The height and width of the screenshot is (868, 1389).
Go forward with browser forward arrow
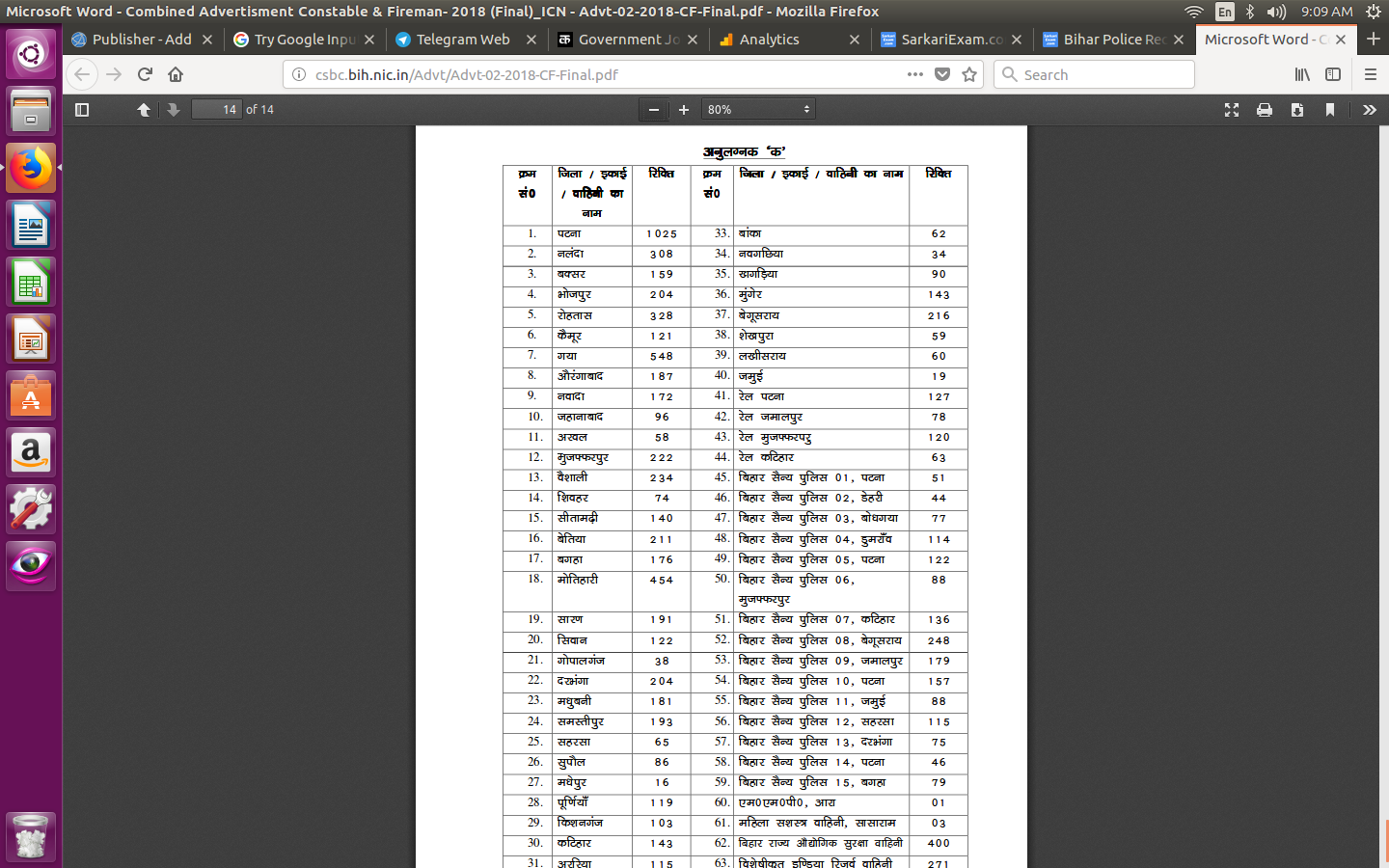(114, 74)
